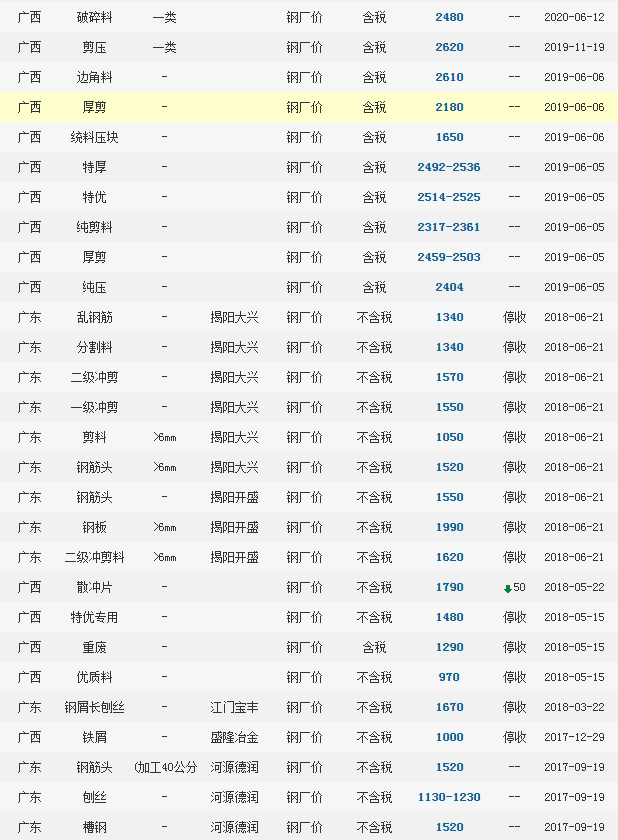618x840 pixels.
Task: Click 盛隆冶金 mill name
Action: 234,737
